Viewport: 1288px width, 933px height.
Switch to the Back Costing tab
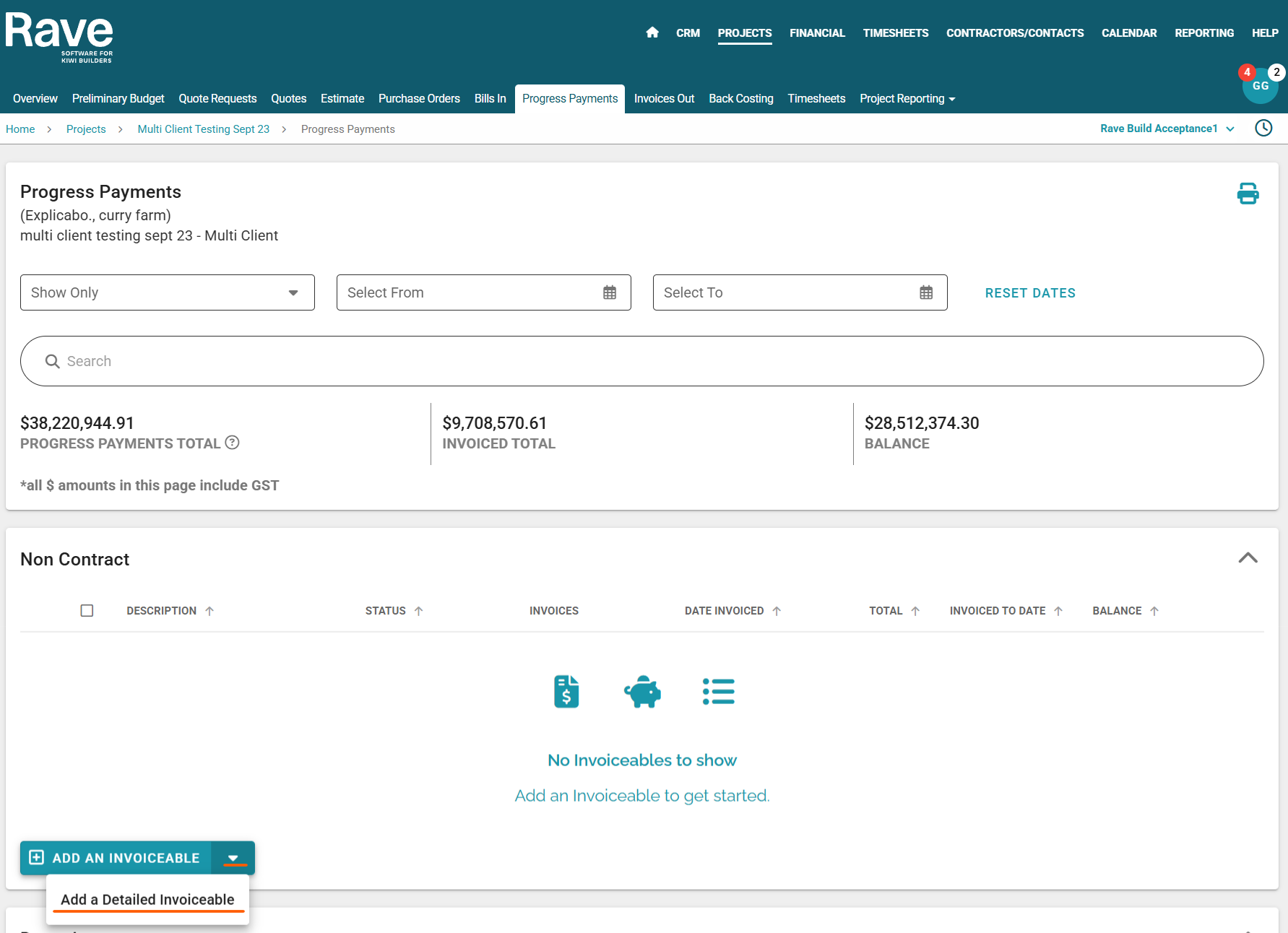741,99
